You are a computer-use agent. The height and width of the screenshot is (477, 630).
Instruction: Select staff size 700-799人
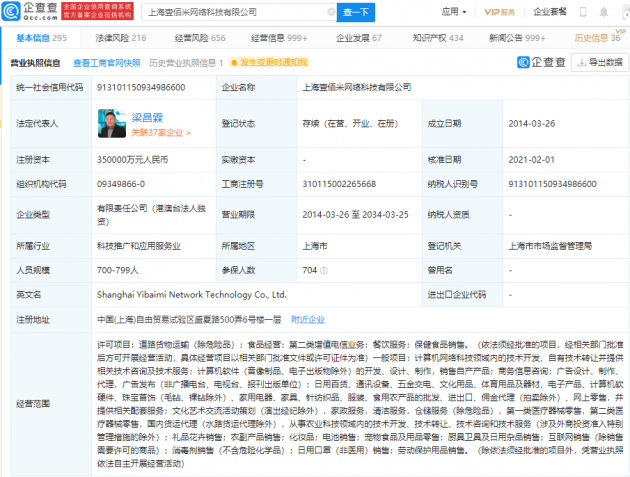[118, 270]
